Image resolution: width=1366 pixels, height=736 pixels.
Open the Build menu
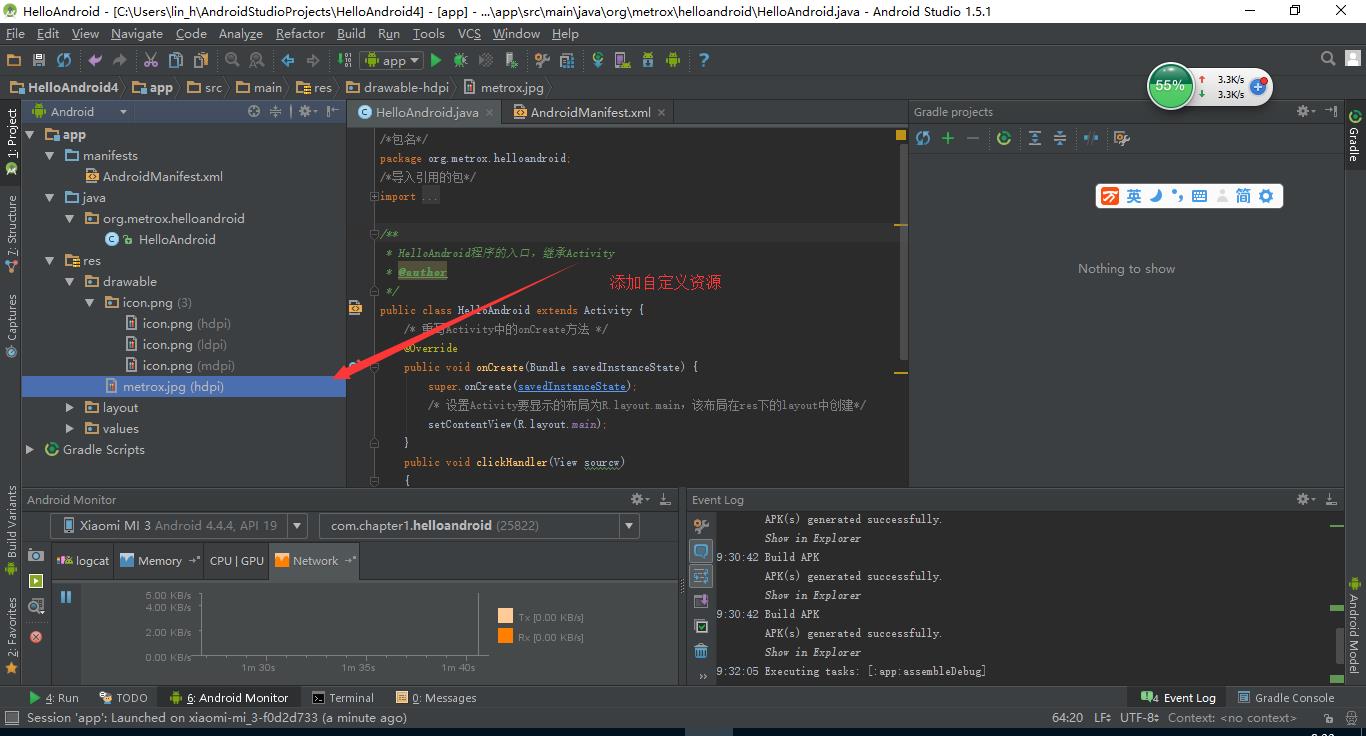(x=351, y=33)
